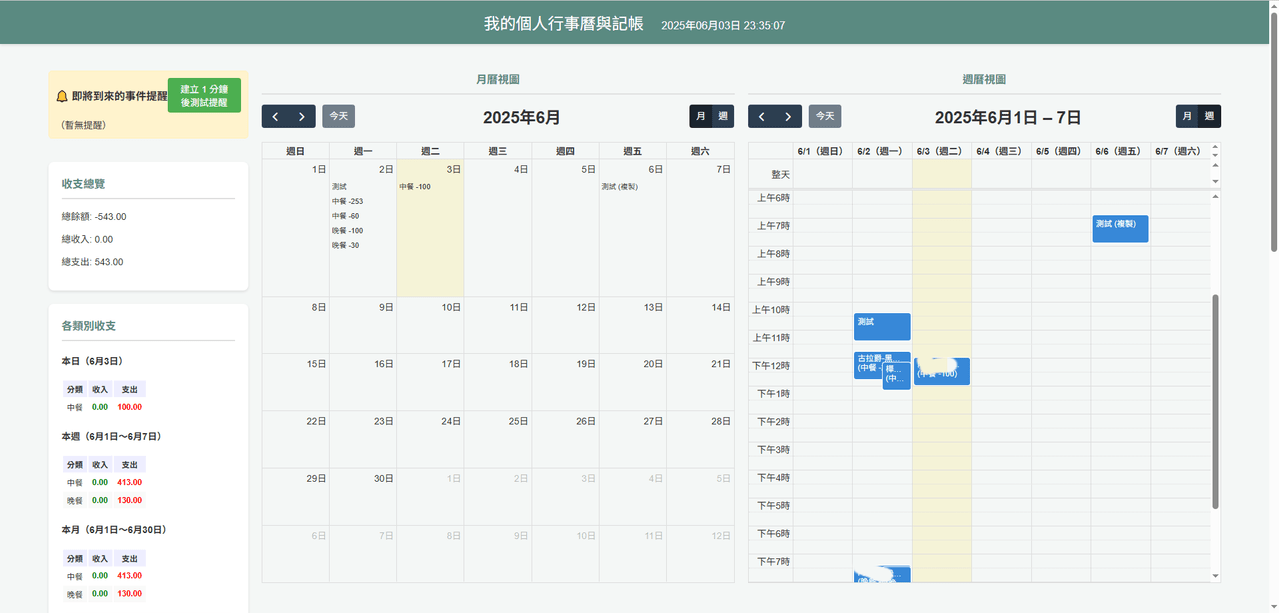Go to next month in 月曆視圖
The width and height of the screenshot is (1279, 613).
302,116
